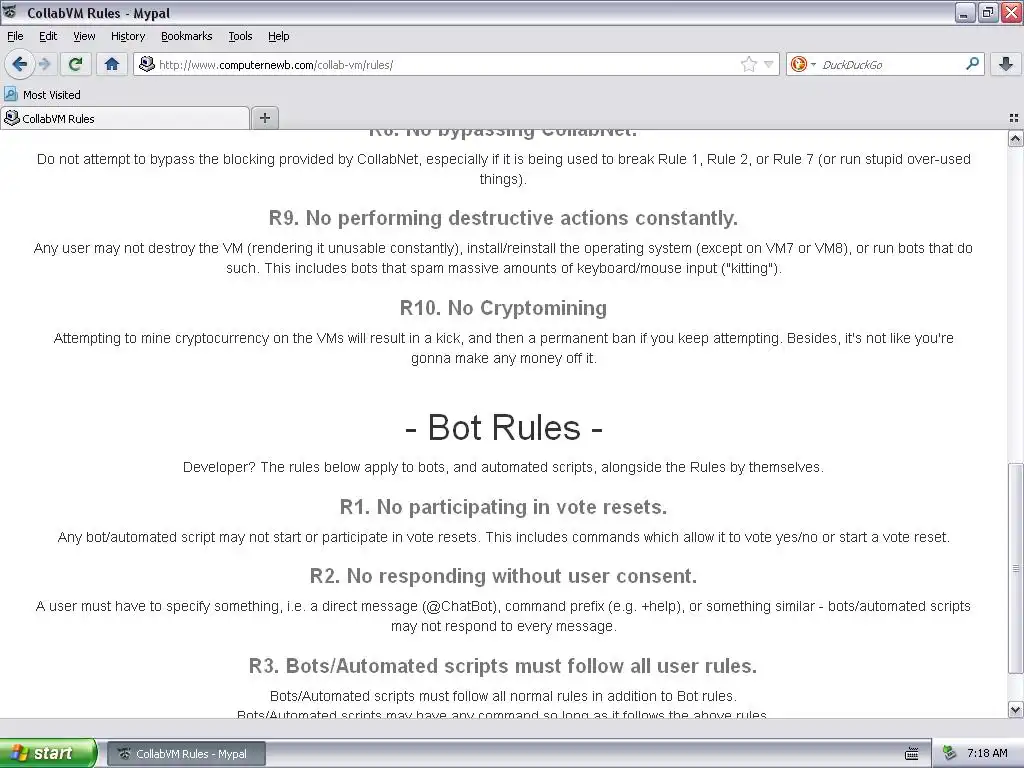Image resolution: width=1024 pixels, height=768 pixels.
Task: Click the list all tabs icon
Action: coord(1014,118)
